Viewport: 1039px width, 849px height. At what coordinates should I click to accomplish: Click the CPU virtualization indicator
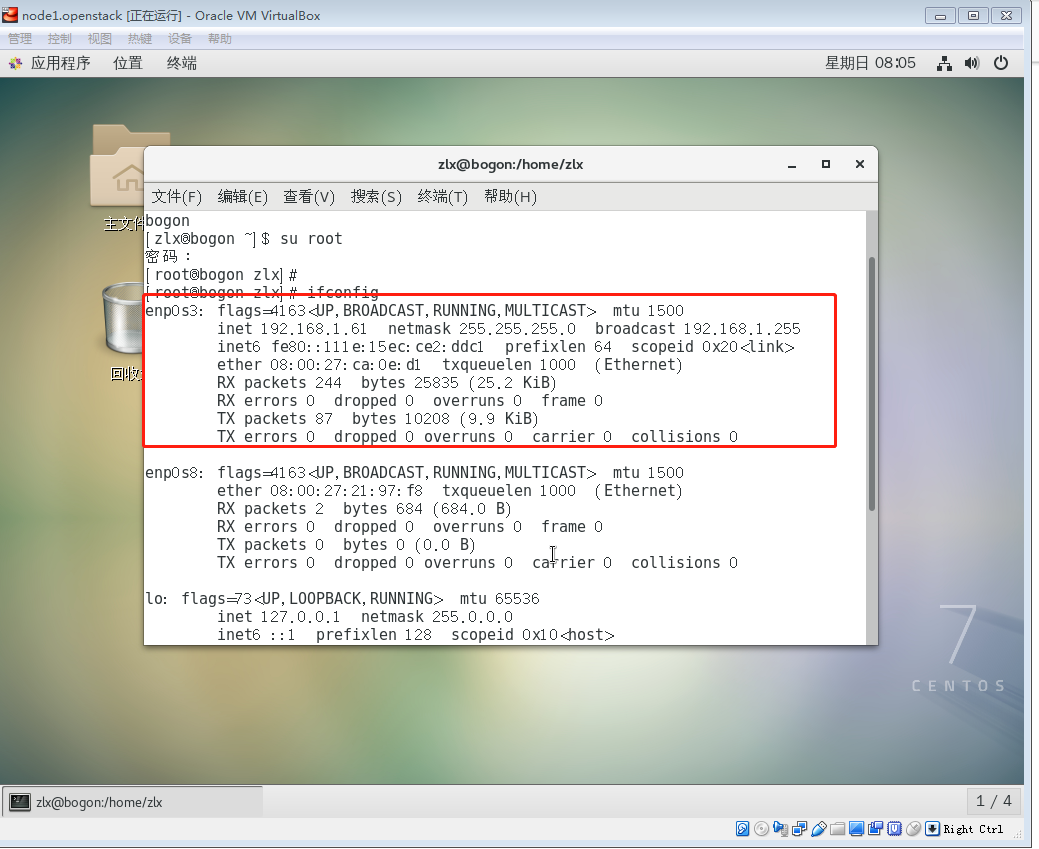click(895, 828)
